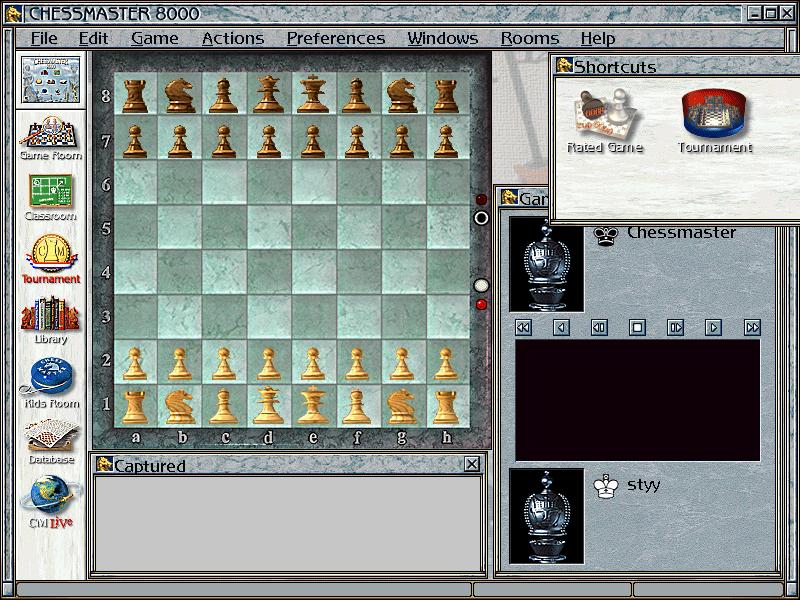
Task: Select the white knight on g1
Action: pos(402,407)
